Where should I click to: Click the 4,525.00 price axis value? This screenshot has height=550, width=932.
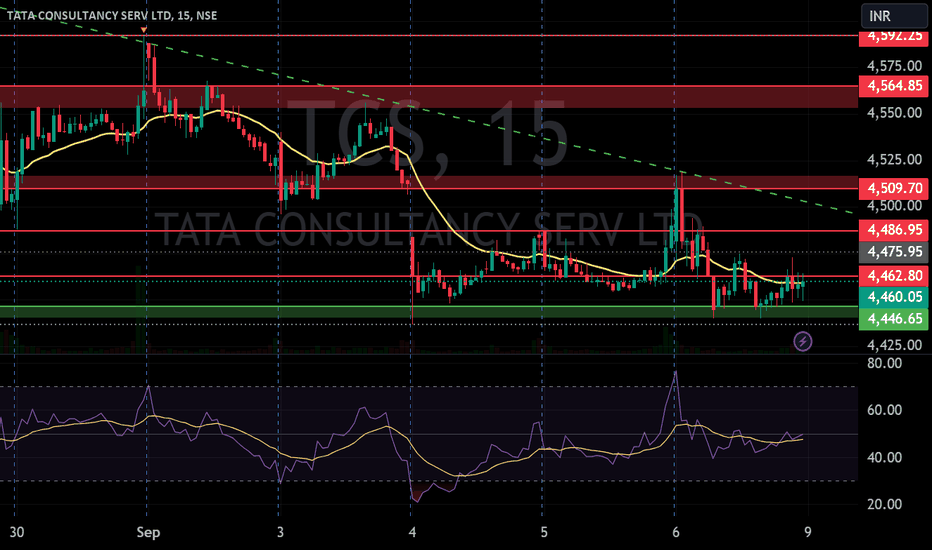click(895, 159)
